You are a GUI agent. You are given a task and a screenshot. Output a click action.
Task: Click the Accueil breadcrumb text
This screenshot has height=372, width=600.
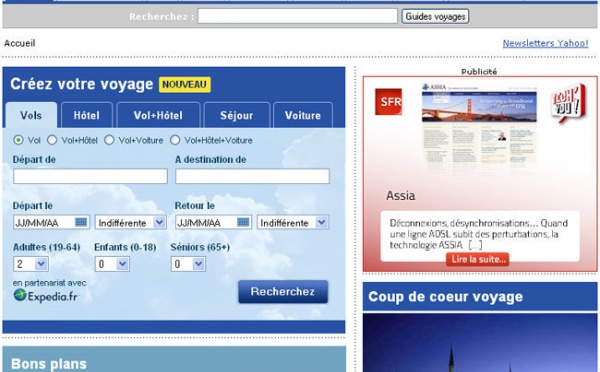[x=20, y=43]
